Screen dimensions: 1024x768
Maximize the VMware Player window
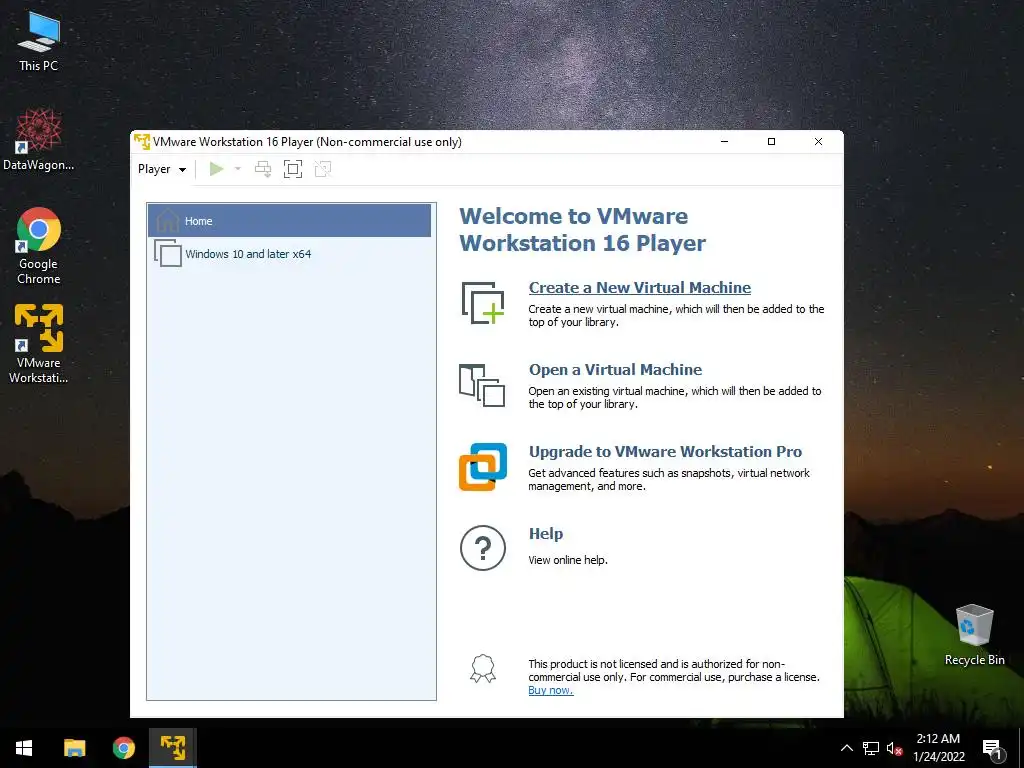point(771,142)
